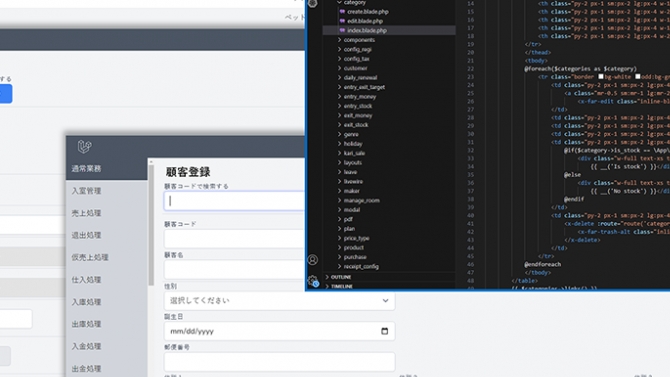Open 出金処理 in the sidebar

pyautogui.click(x=86, y=368)
